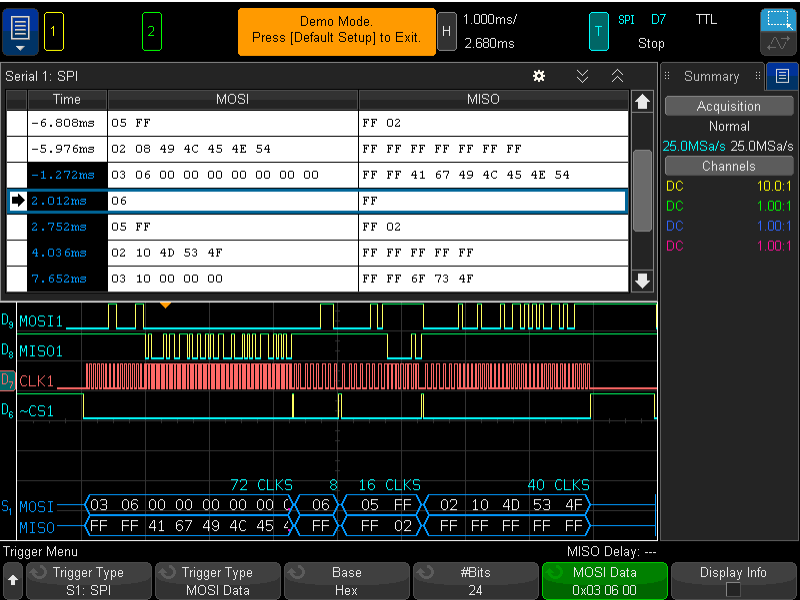Switch to the Summary tab
Screen dimensions: 800x600
point(712,76)
